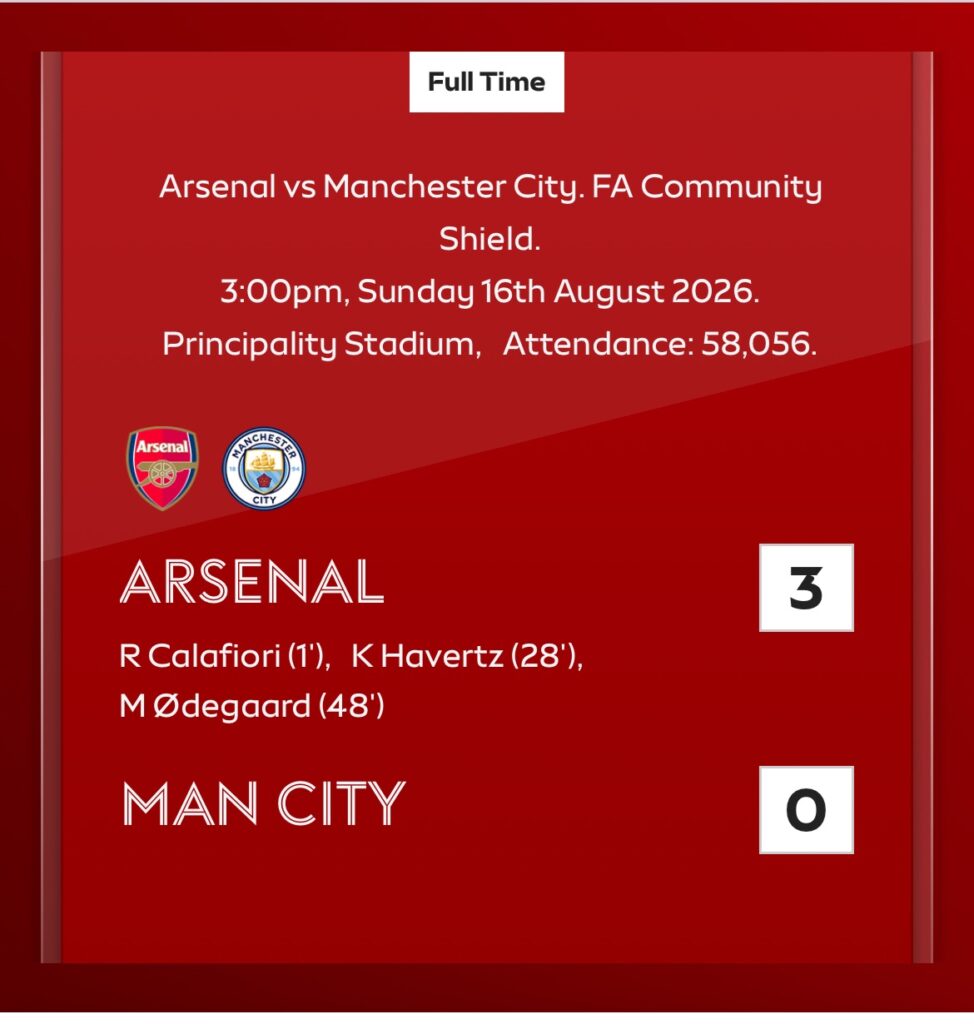Click the right glass panel edge strip

tap(922, 507)
